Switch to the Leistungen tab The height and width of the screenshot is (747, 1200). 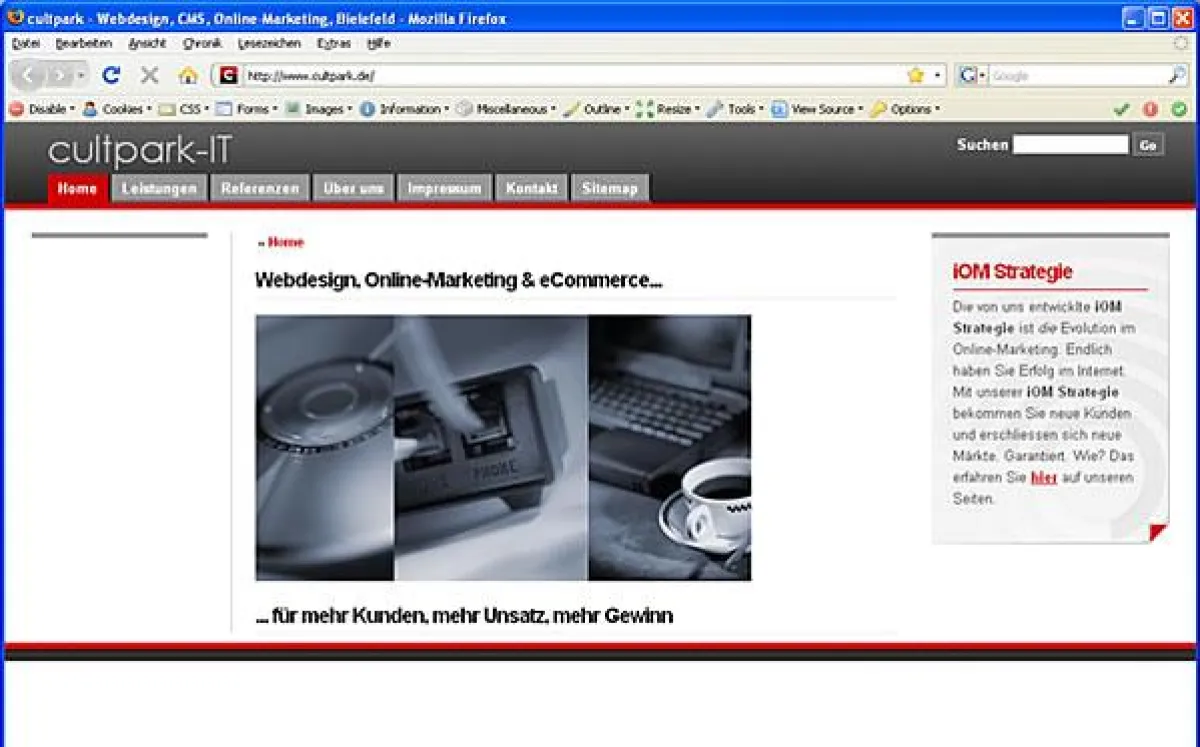[159, 188]
